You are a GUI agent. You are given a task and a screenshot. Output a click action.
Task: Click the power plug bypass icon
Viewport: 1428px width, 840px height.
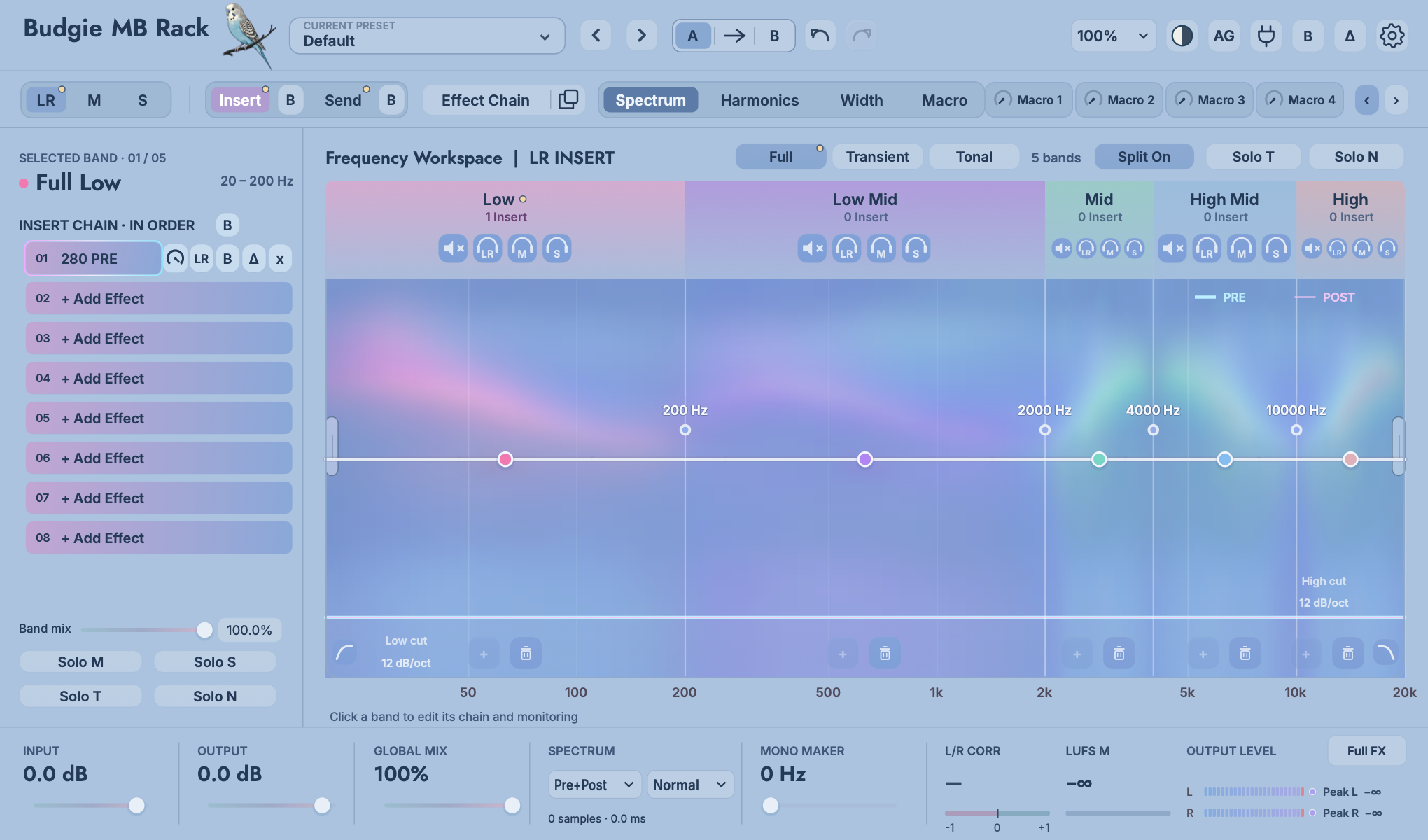coord(1266,36)
